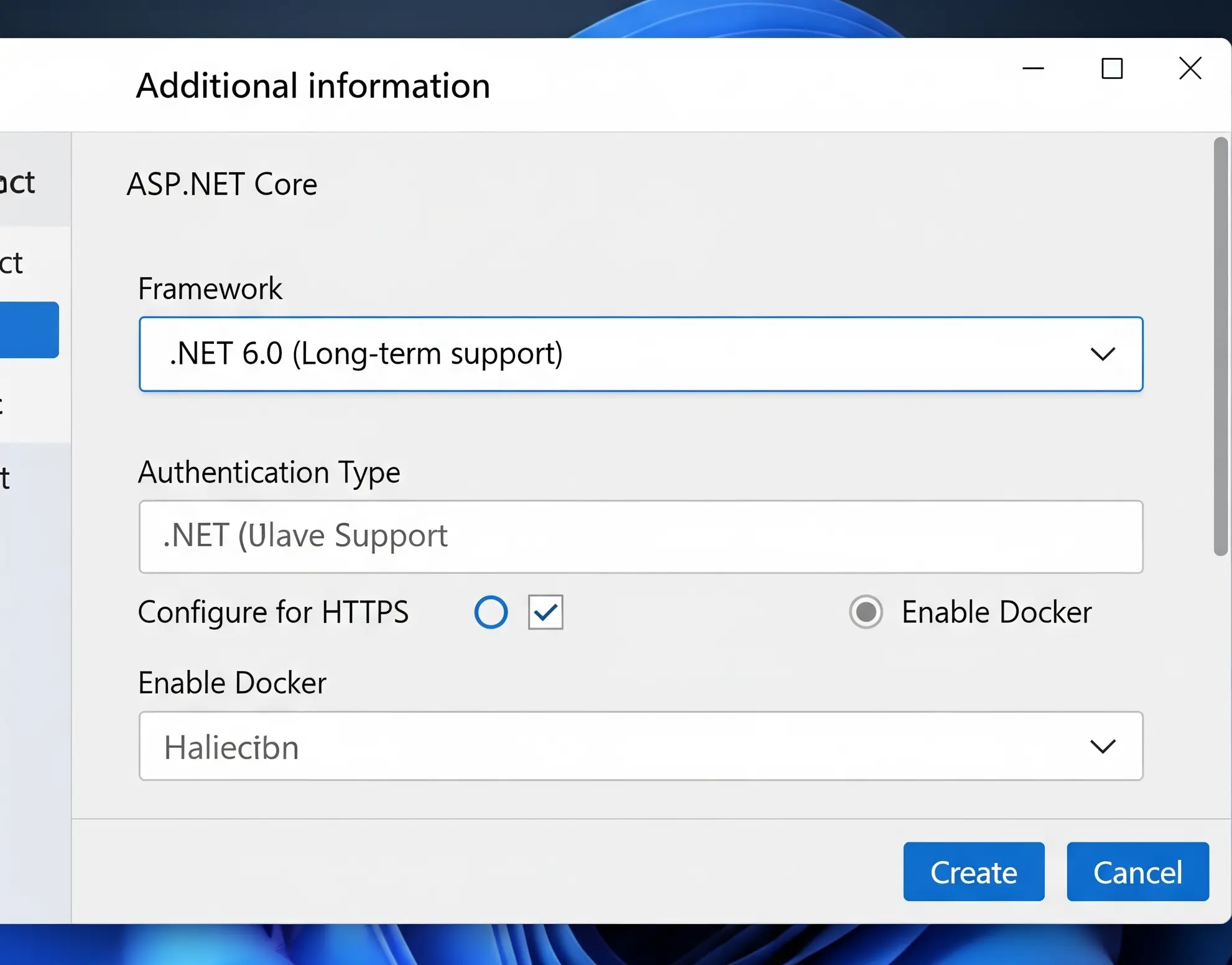The image size is (1232, 965).
Task: Toggle the Configure for HTTPS checkbox
Action: point(545,612)
